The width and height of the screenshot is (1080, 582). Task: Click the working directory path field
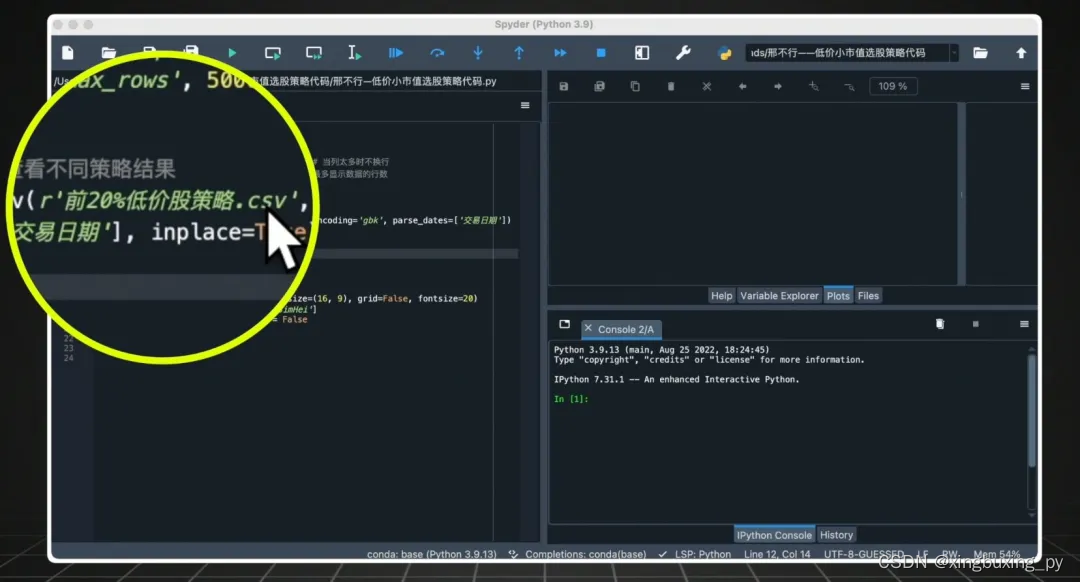point(847,53)
